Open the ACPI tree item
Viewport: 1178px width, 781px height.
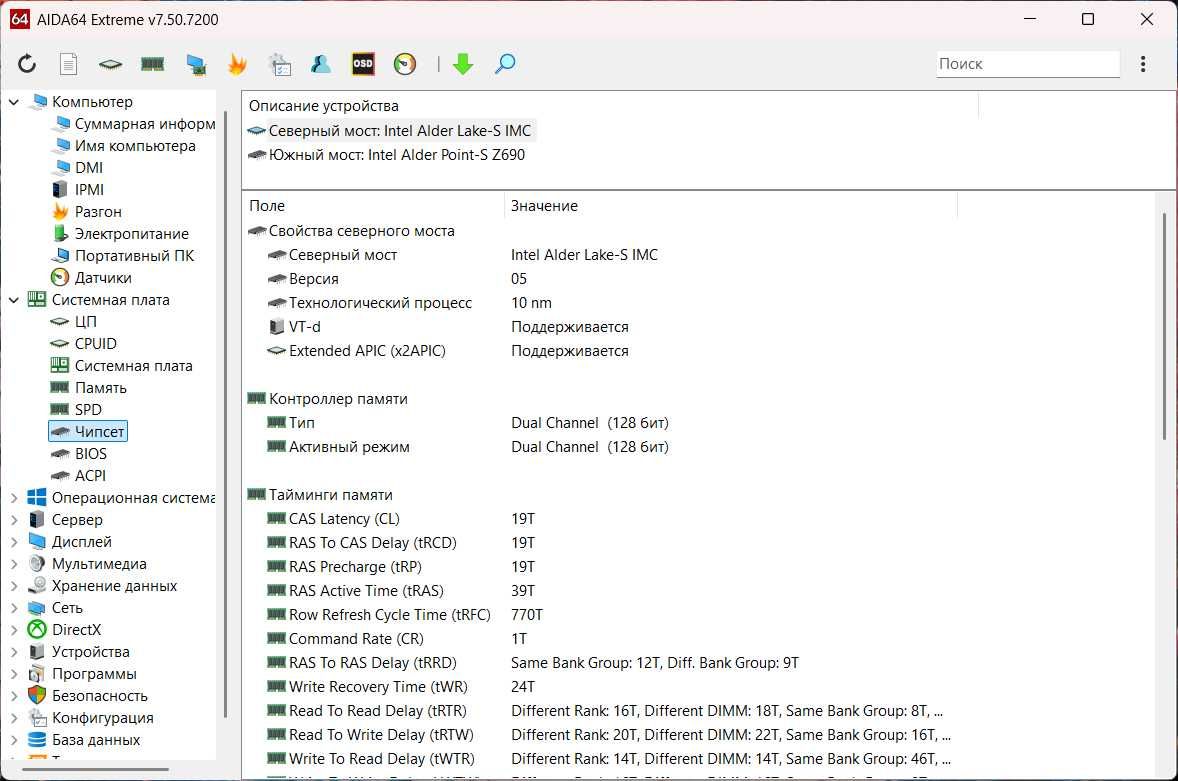coord(78,475)
